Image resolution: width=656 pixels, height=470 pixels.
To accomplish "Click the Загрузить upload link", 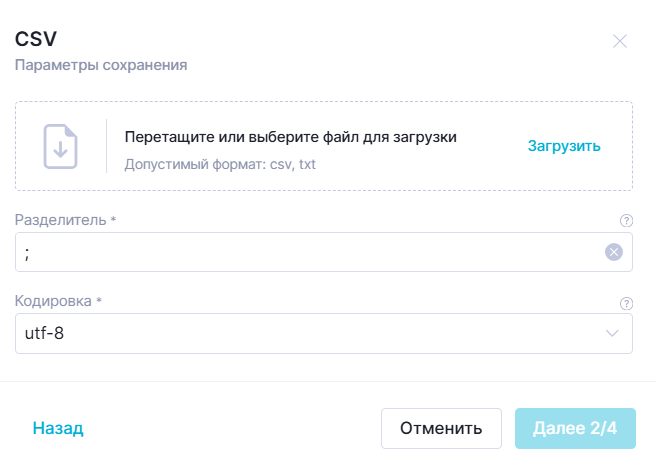I will 564,146.
